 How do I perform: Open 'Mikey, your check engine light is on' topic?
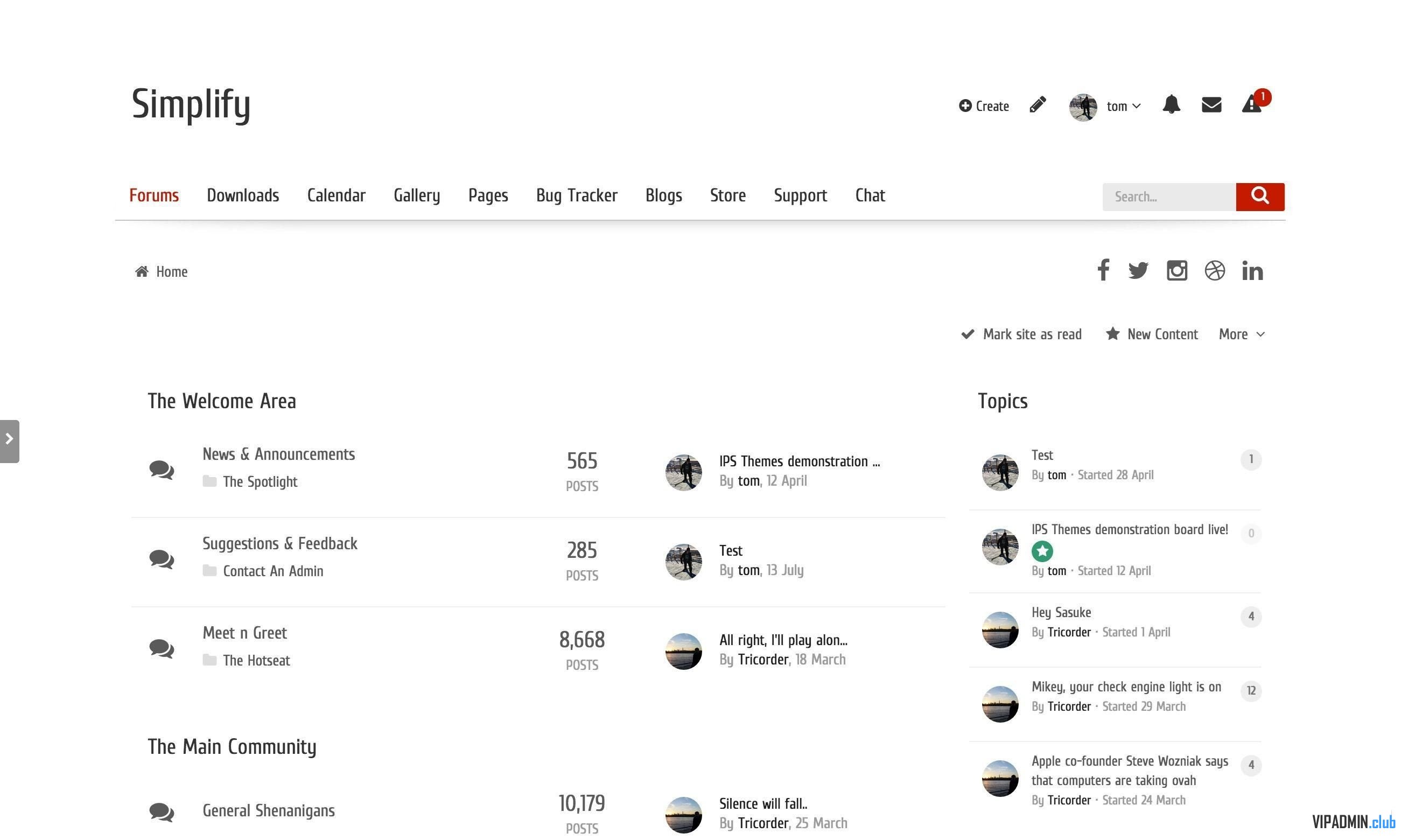tap(1125, 687)
